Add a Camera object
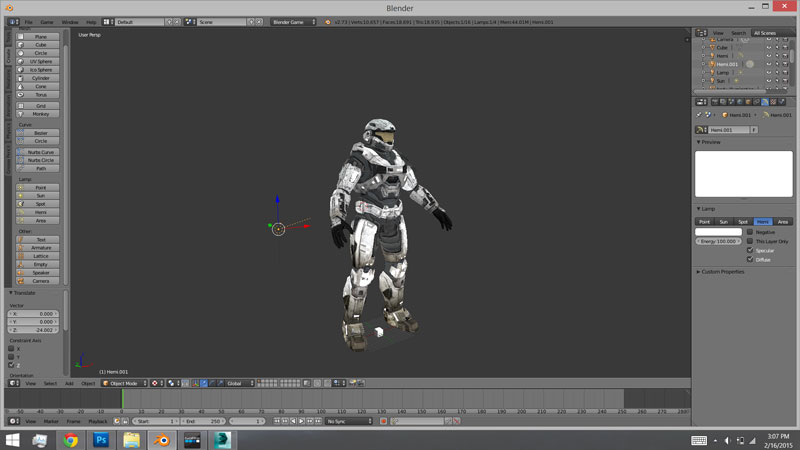The height and width of the screenshot is (450, 800). pyautogui.click(x=38, y=281)
